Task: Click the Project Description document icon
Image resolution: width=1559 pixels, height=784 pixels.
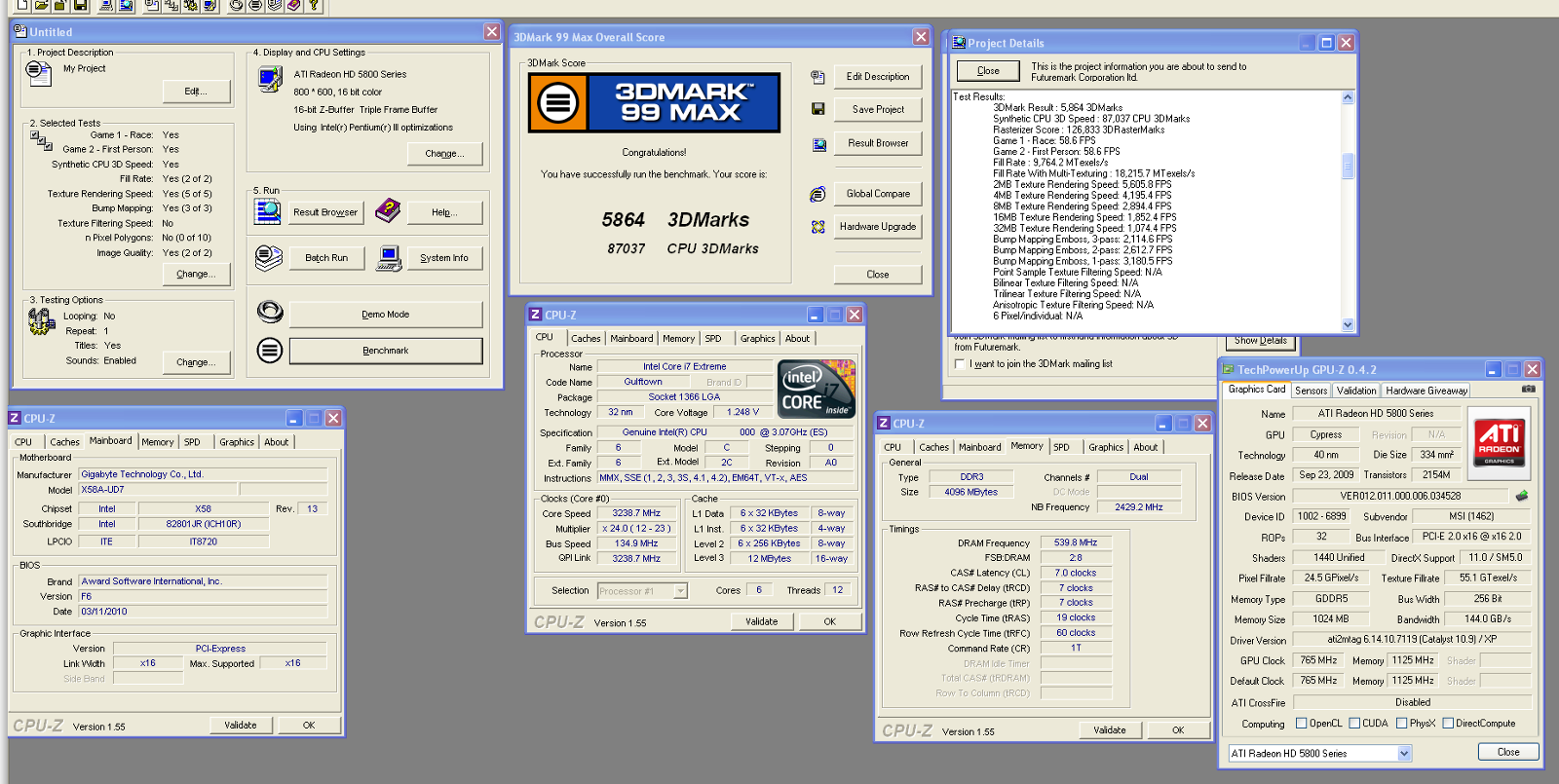Action: point(38,73)
